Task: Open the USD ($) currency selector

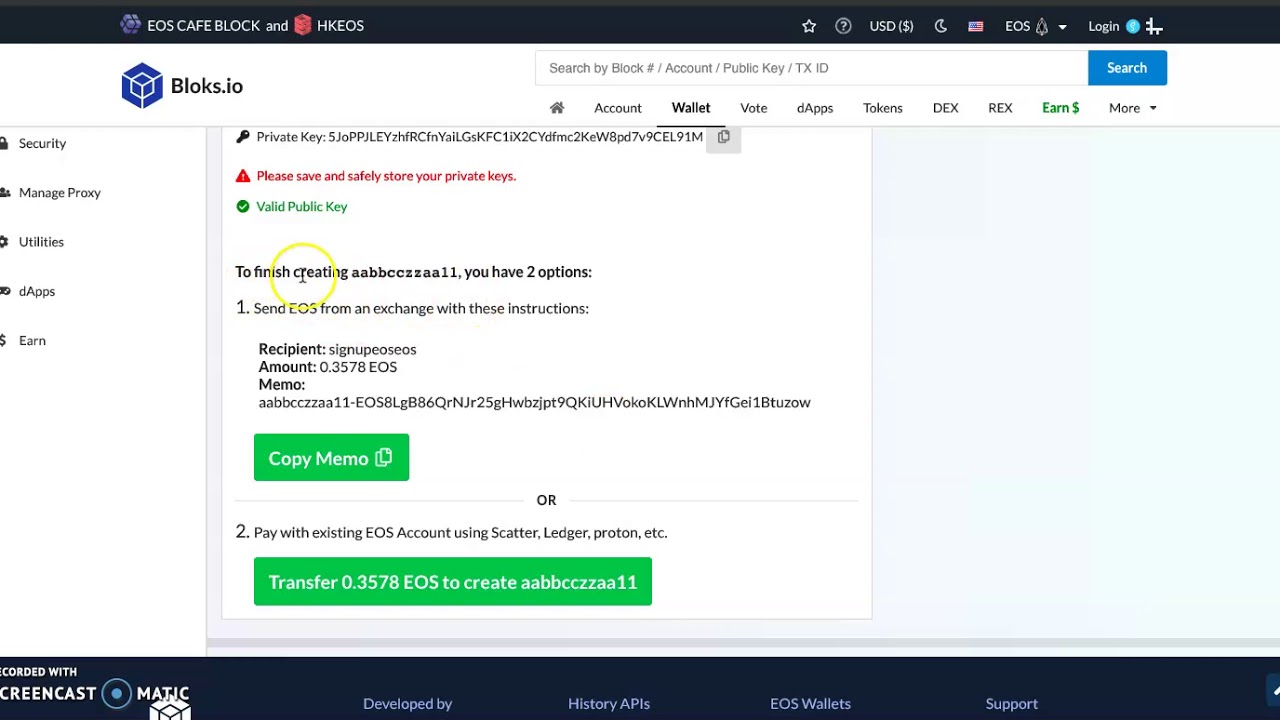Action: click(x=891, y=26)
